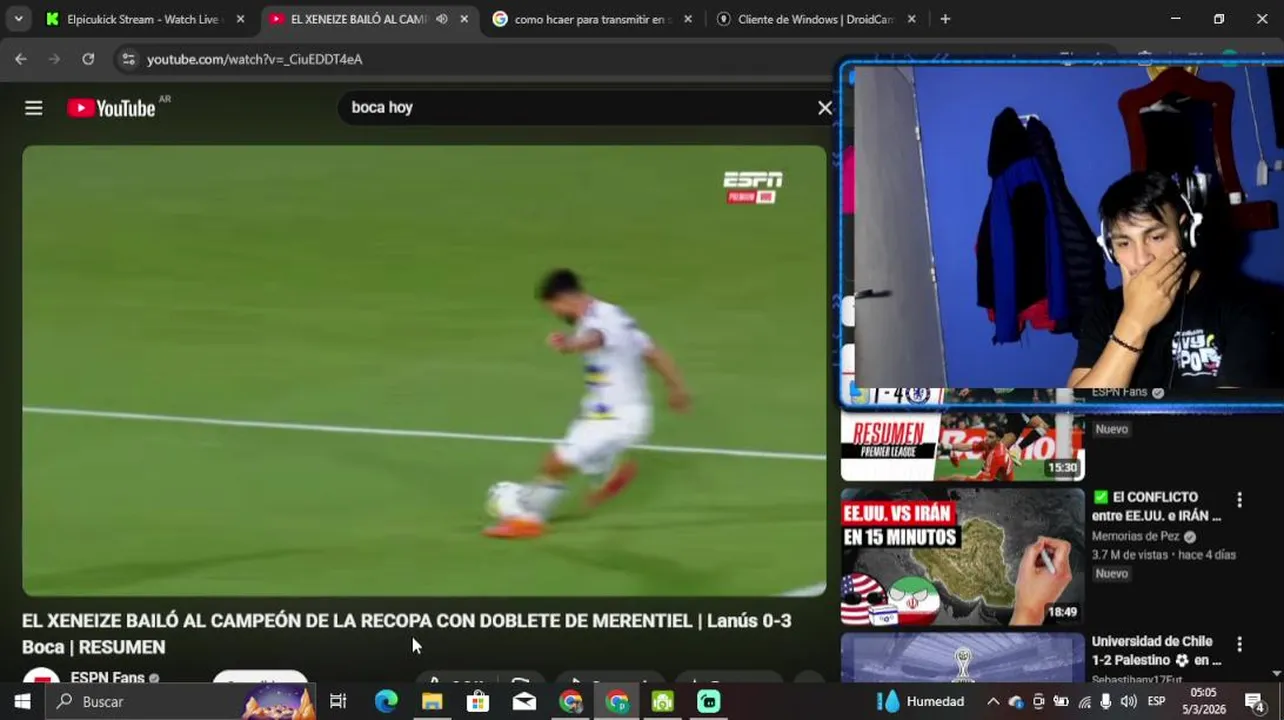Switch to the Cliente de Windows DroidCam tab

pyautogui.click(x=815, y=19)
